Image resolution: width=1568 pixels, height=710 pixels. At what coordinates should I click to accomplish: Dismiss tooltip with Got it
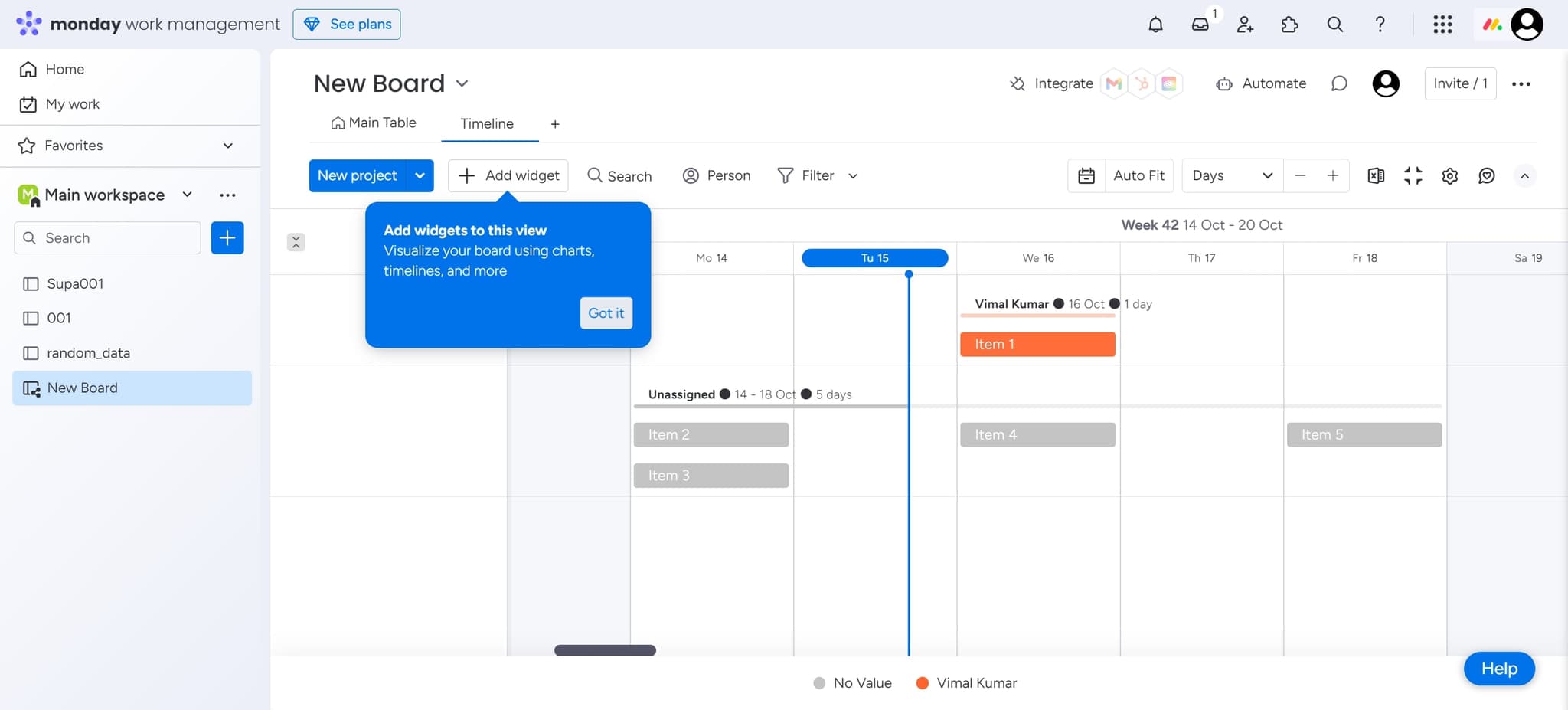(606, 313)
